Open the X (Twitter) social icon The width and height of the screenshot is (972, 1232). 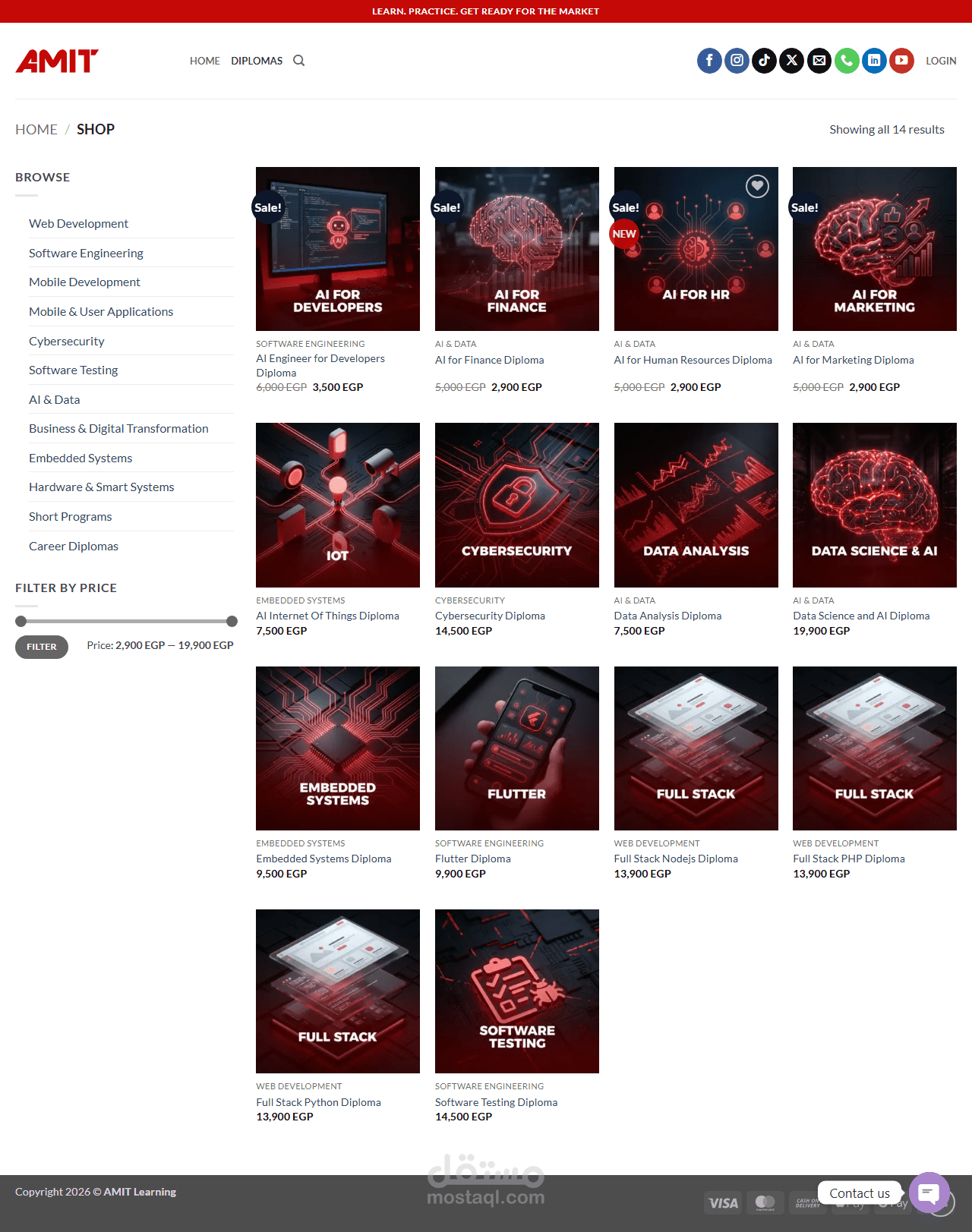tap(791, 61)
